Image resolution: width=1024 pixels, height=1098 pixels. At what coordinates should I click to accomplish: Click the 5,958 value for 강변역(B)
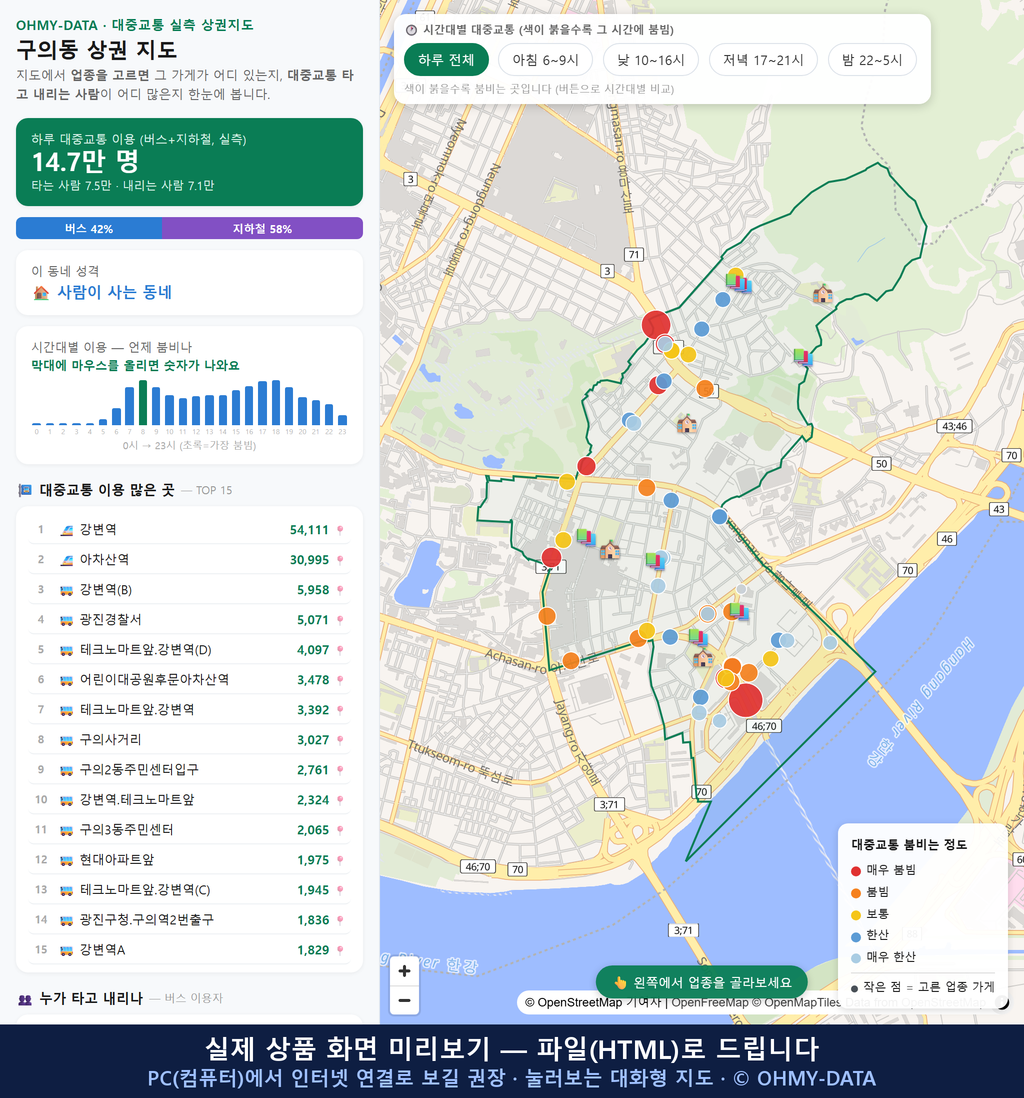(x=313, y=590)
